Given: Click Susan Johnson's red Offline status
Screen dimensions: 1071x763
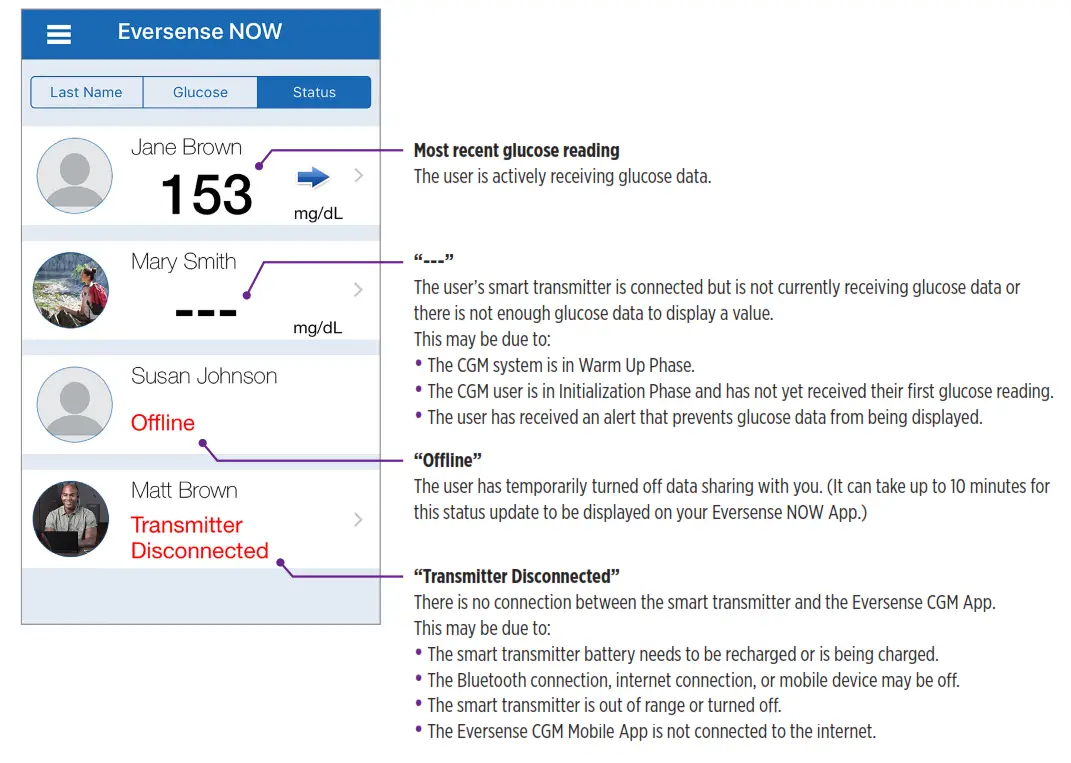Looking at the screenshot, I should click(163, 423).
